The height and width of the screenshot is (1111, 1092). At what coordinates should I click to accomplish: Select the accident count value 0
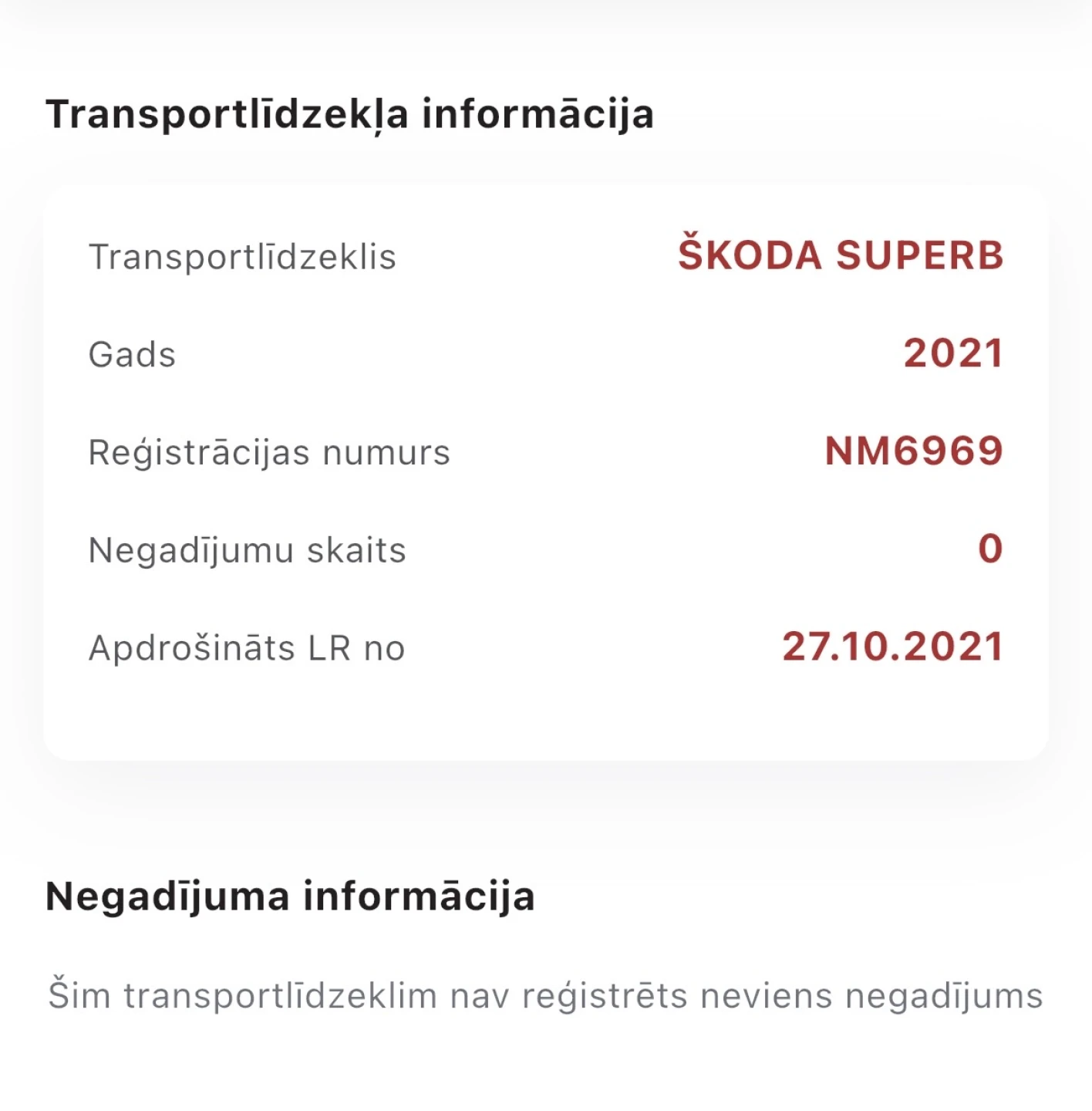coord(990,549)
